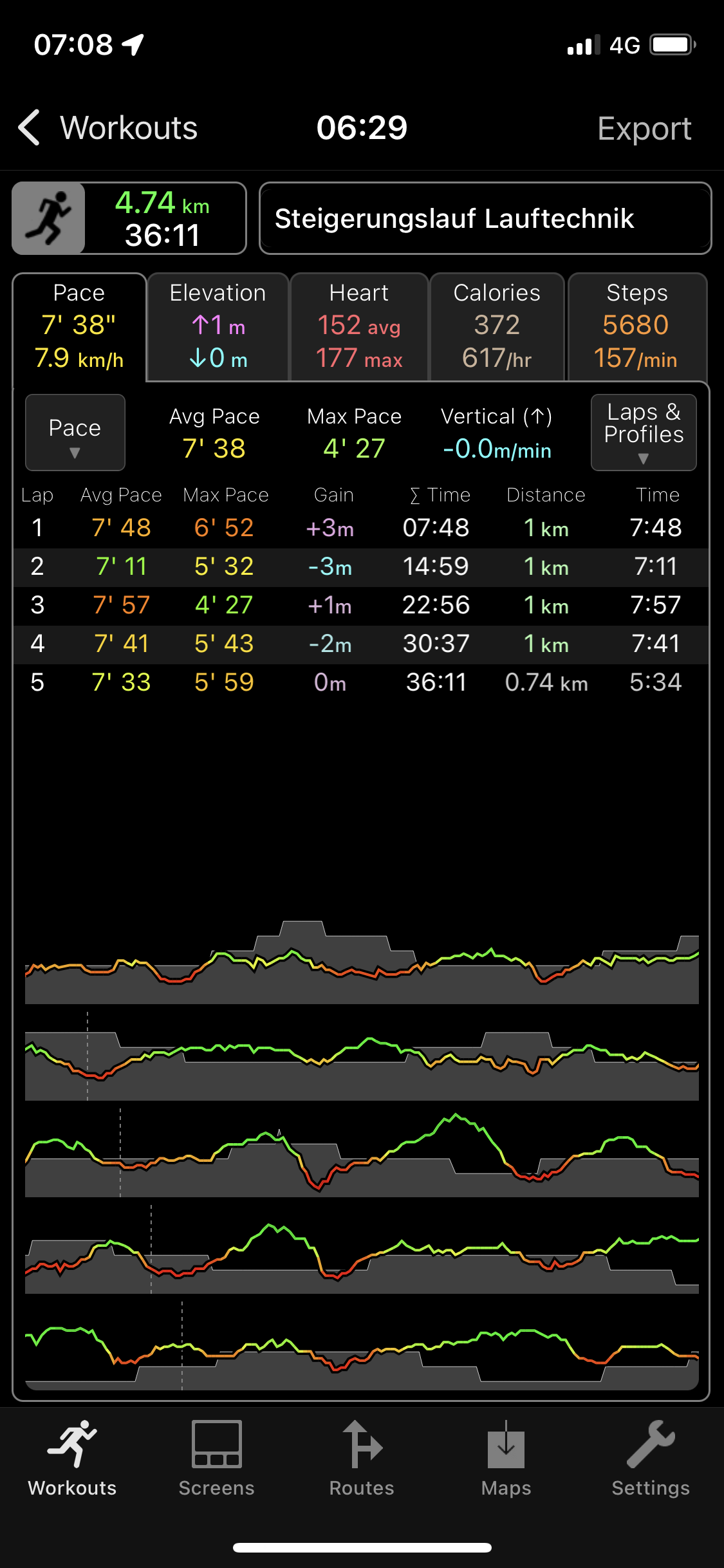Screen dimensions: 724x1568
Task: Open Workouts tab runner icon in bottom bar
Action: pyautogui.click(x=72, y=1445)
